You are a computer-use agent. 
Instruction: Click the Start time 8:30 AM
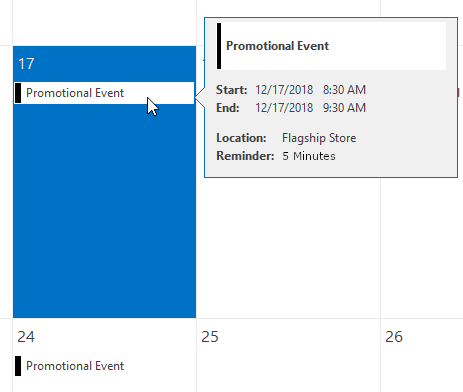(344, 90)
